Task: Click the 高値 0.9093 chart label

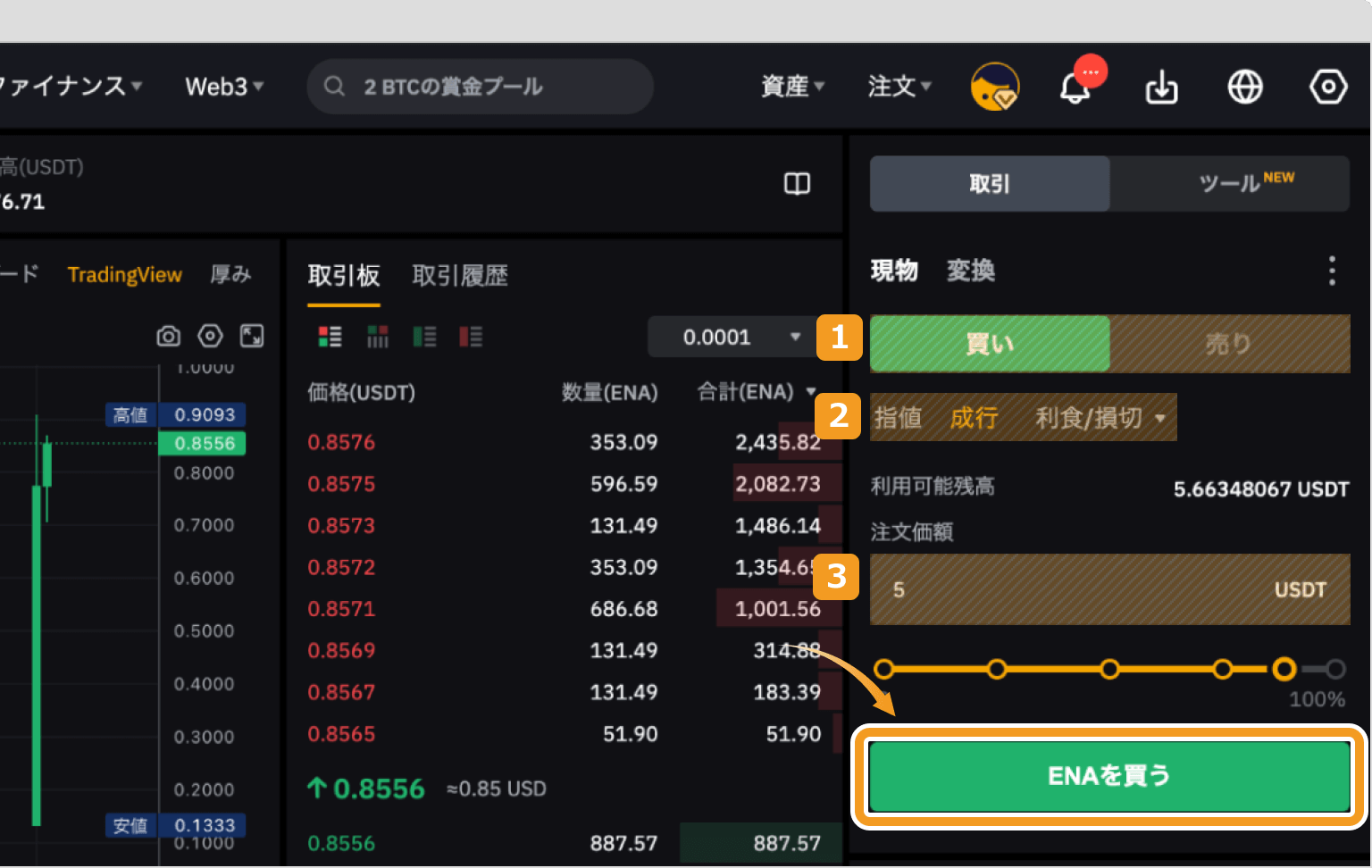Action: click(x=176, y=414)
